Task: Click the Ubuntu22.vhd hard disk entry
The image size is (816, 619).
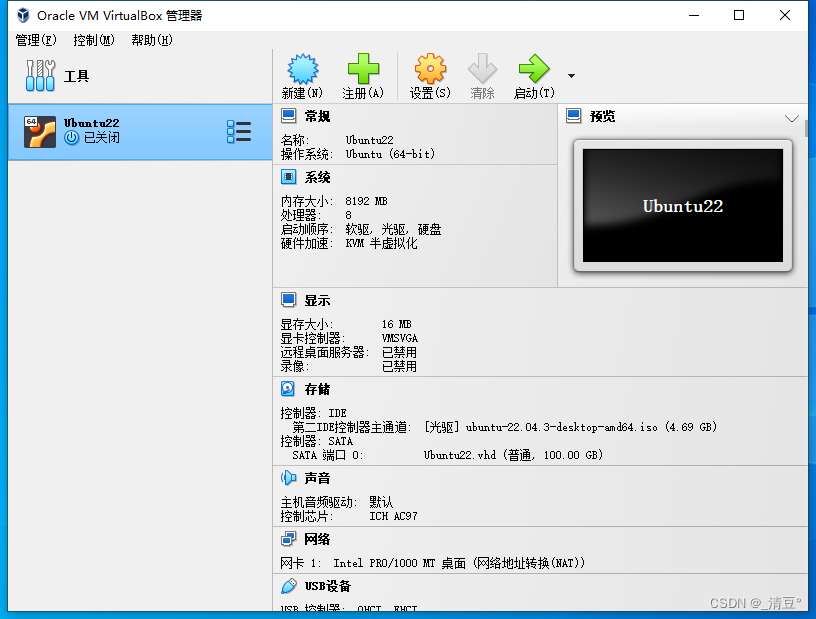Action: (513, 455)
